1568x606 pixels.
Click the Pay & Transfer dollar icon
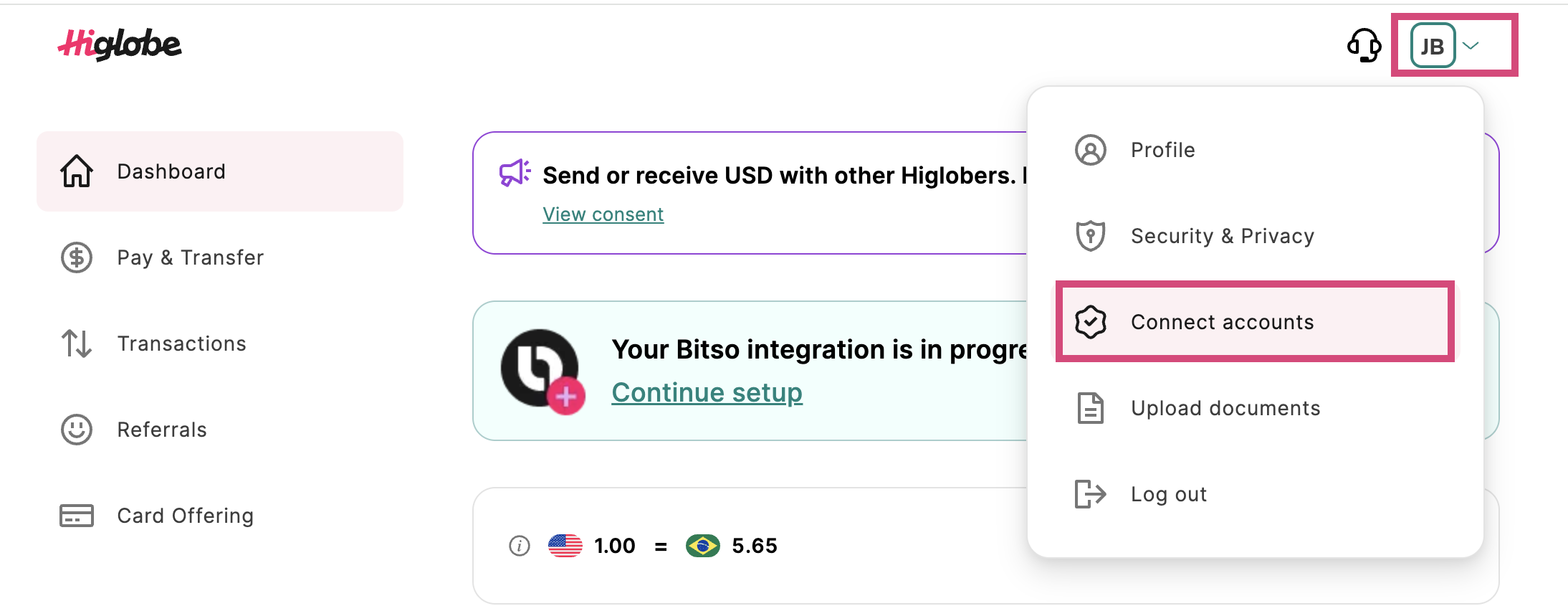pyautogui.click(x=76, y=257)
